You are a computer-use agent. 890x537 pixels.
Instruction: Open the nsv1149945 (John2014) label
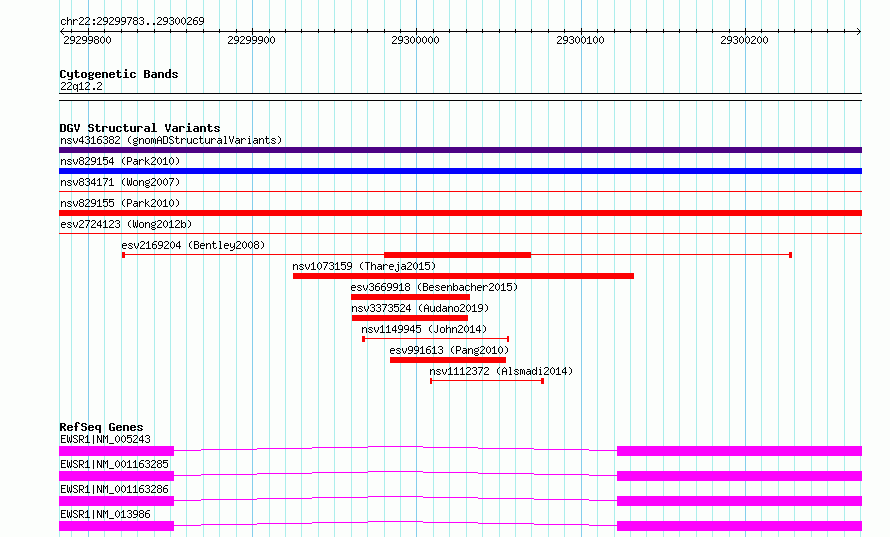coord(424,329)
